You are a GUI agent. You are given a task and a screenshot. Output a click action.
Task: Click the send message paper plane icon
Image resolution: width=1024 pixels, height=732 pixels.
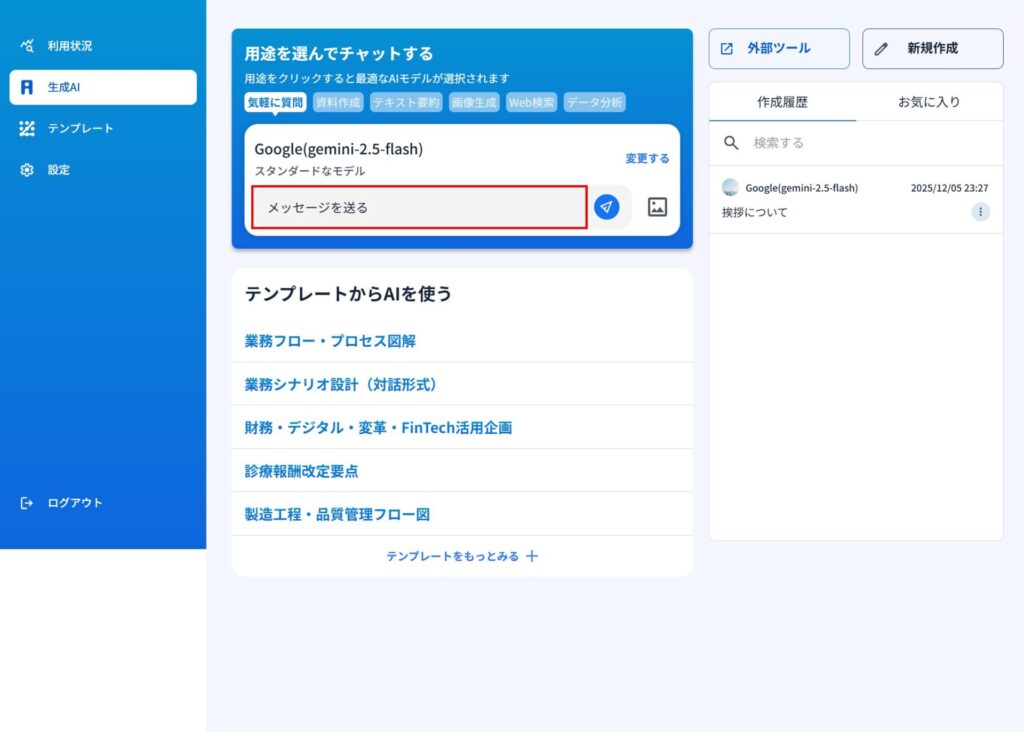[x=606, y=207]
